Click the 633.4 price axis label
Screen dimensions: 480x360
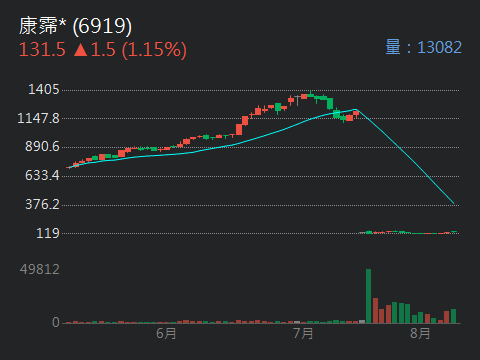click(x=42, y=175)
